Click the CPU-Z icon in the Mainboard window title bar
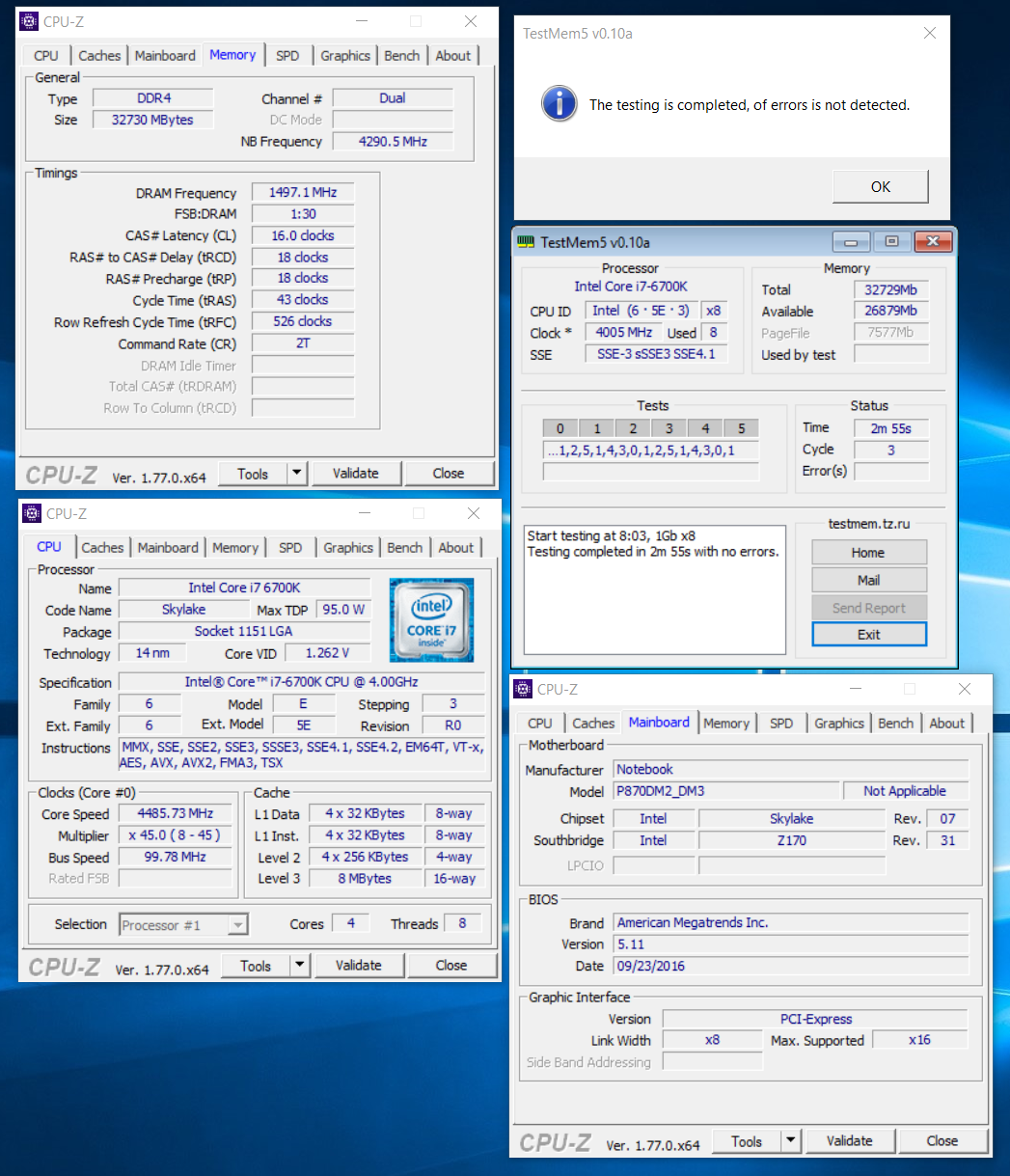Image resolution: width=1010 pixels, height=1176 pixels. tap(523, 689)
